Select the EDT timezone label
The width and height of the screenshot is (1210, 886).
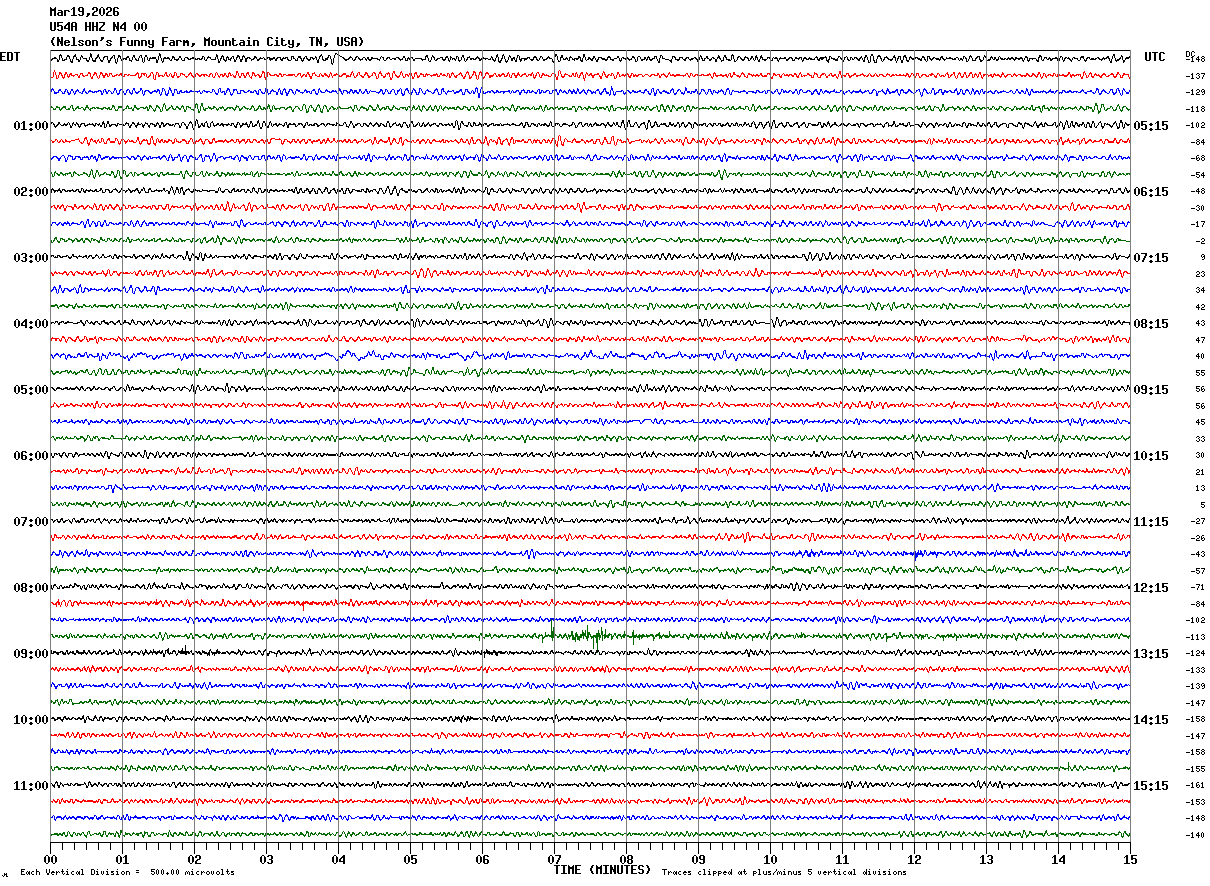pyautogui.click(x=10, y=57)
